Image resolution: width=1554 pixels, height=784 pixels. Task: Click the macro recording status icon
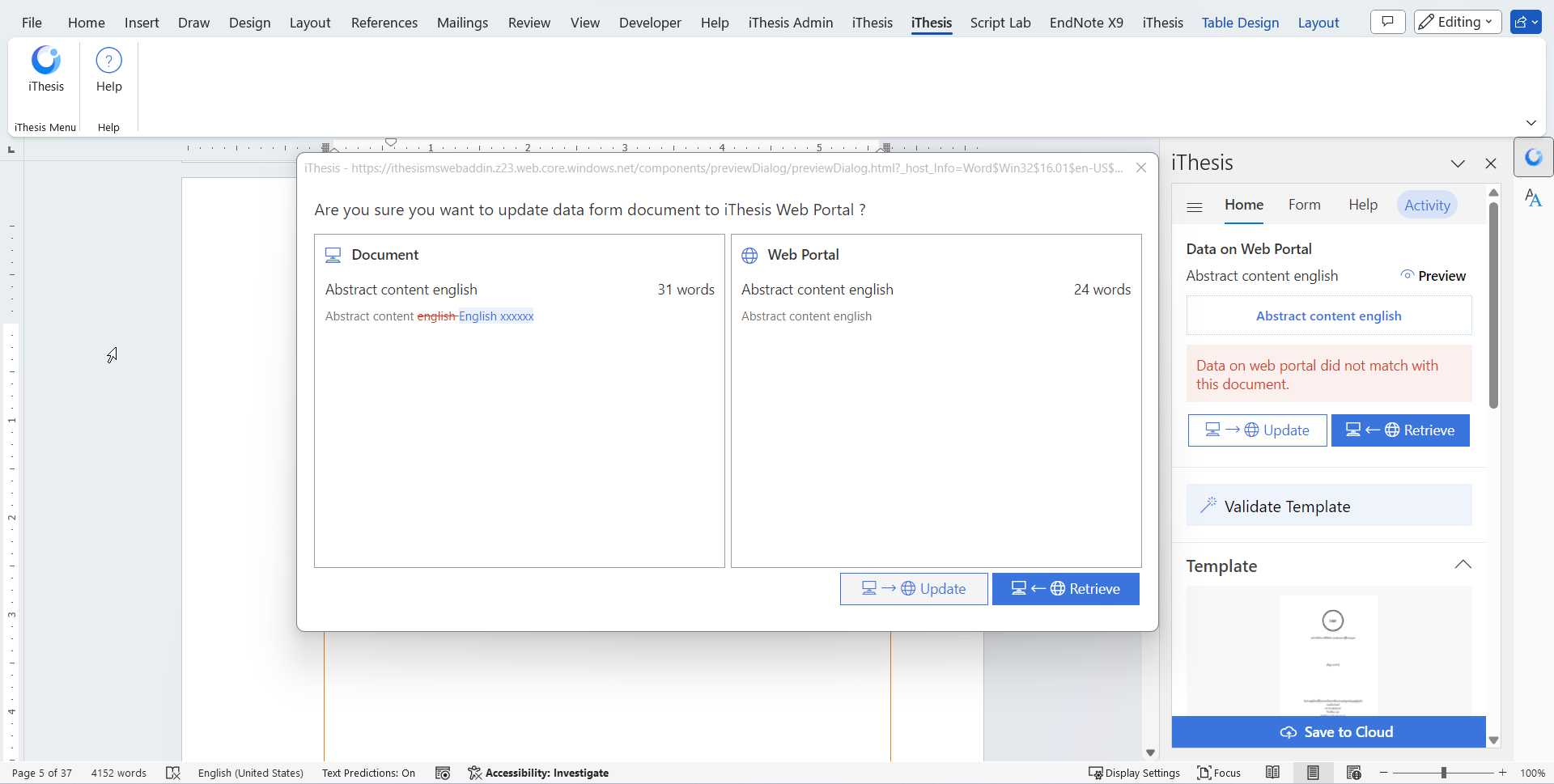click(443, 773)
